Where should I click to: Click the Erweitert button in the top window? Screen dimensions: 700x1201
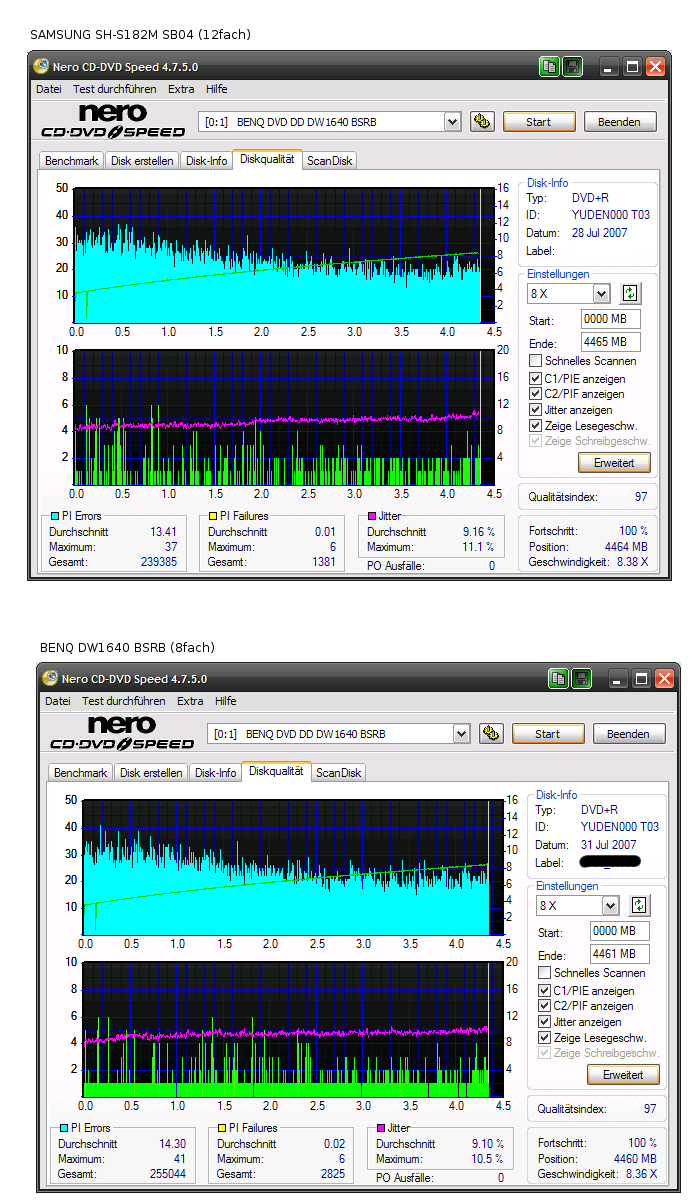614,463
